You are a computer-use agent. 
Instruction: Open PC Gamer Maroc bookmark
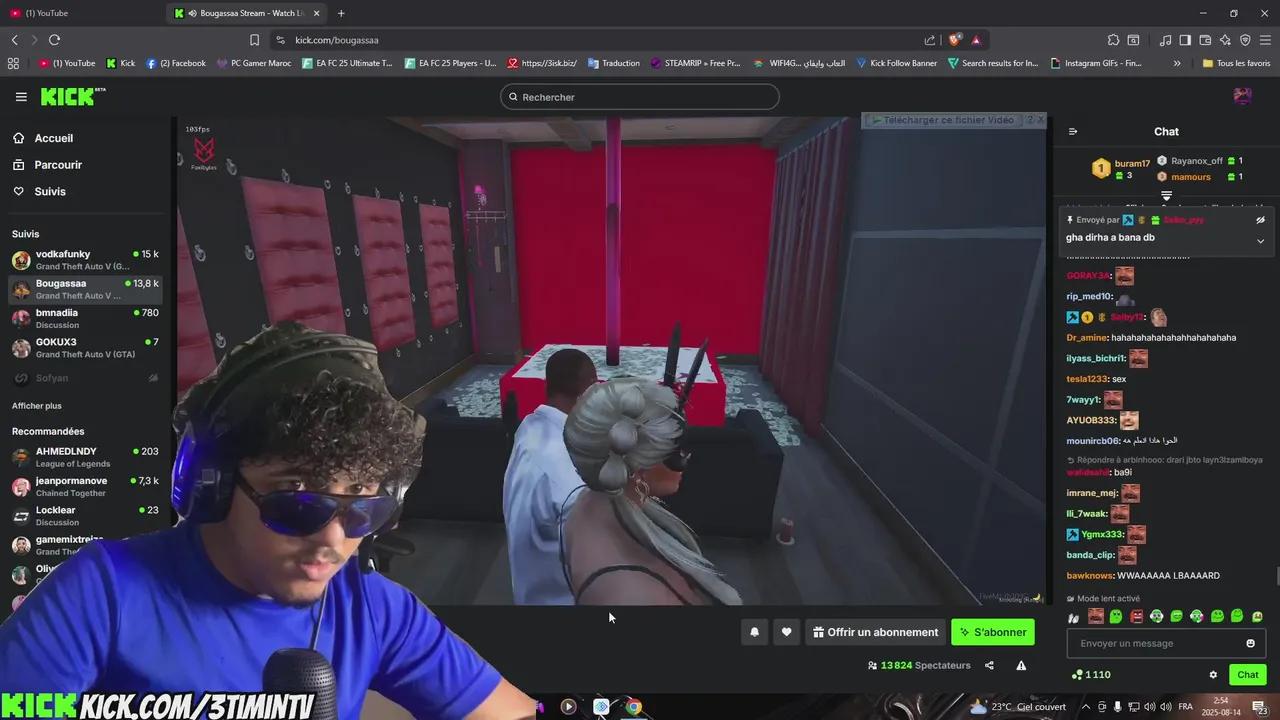point(253,63)
